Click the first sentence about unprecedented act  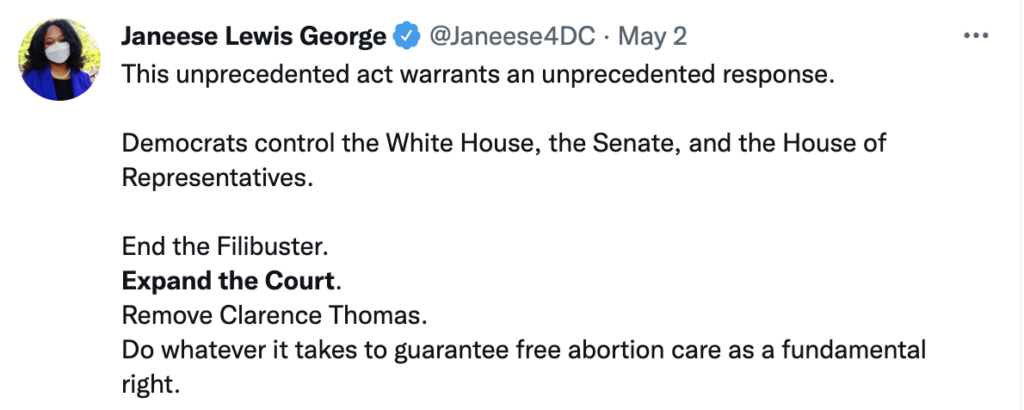tap(477, 76)
